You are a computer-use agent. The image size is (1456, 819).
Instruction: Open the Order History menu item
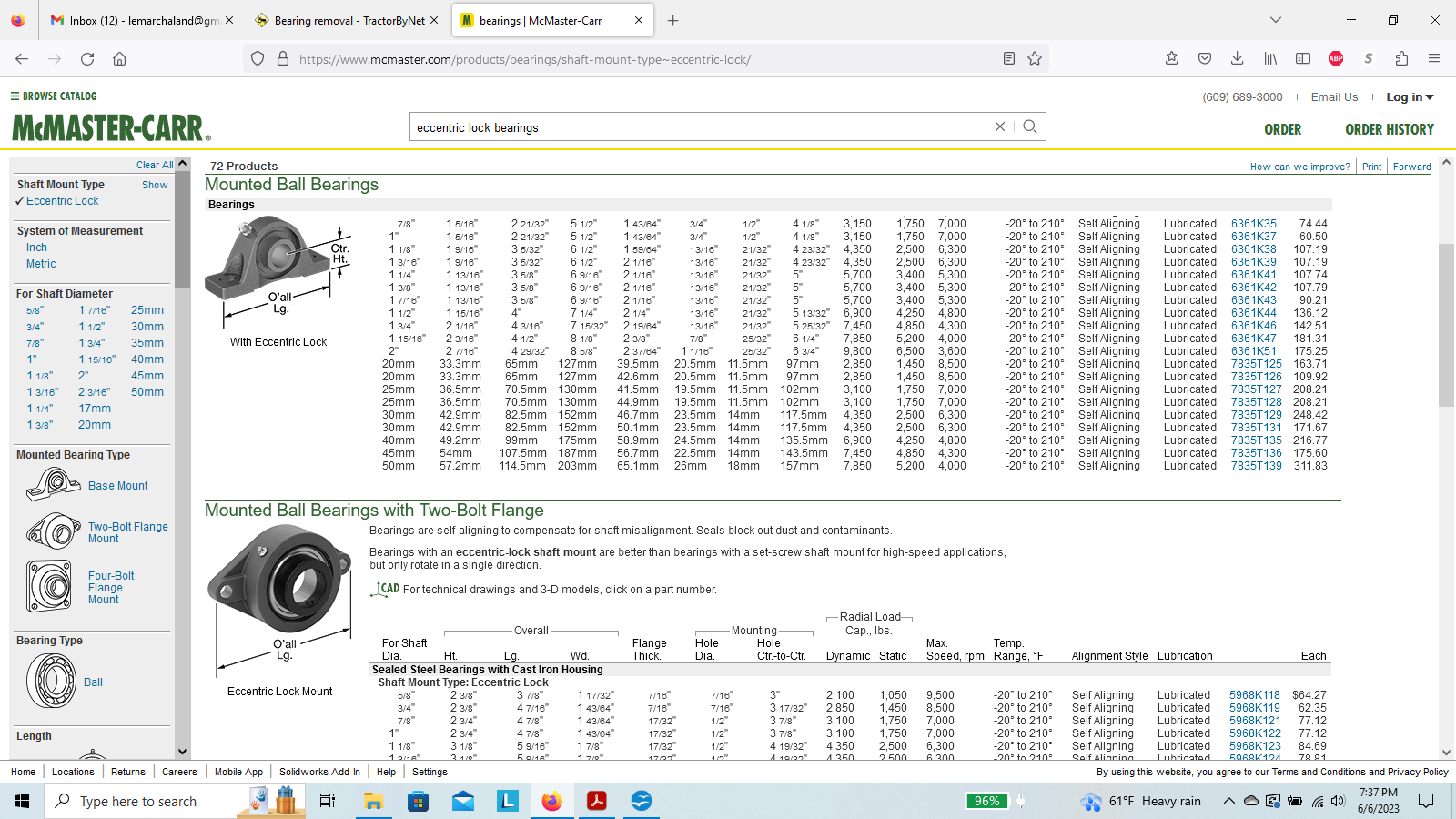[1389, 129]
